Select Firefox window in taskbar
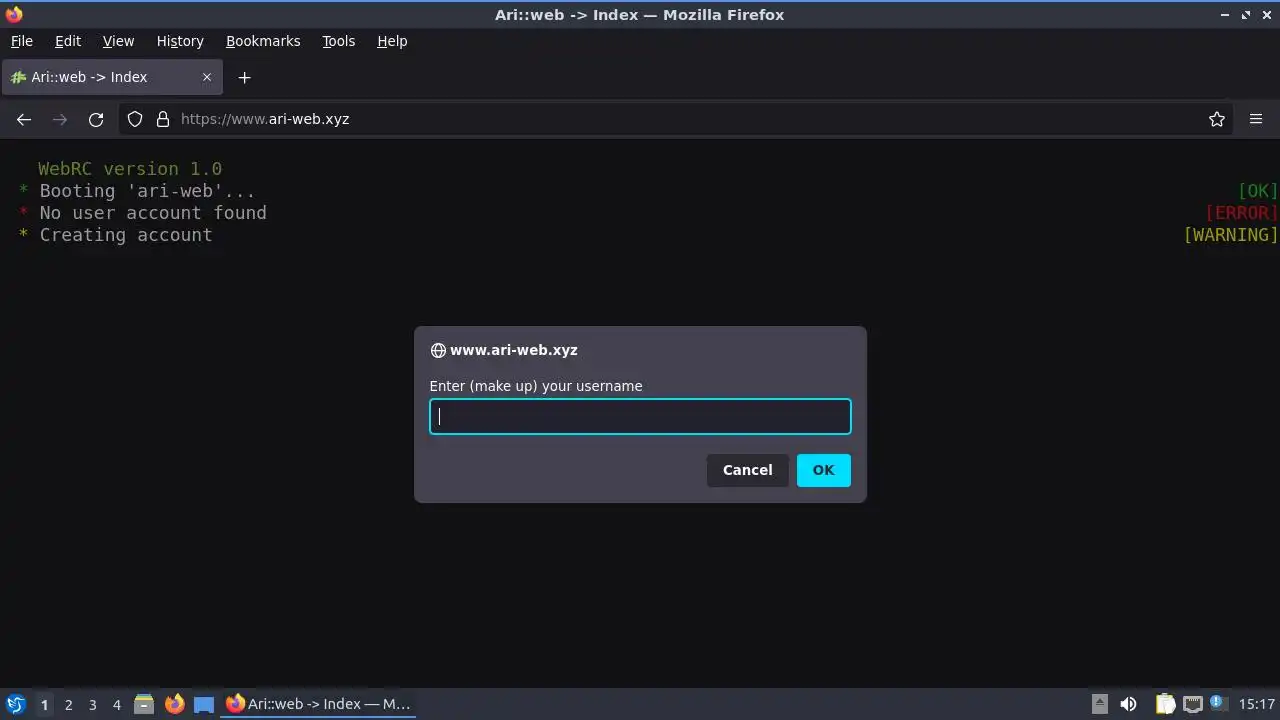 tap(320, 704)
